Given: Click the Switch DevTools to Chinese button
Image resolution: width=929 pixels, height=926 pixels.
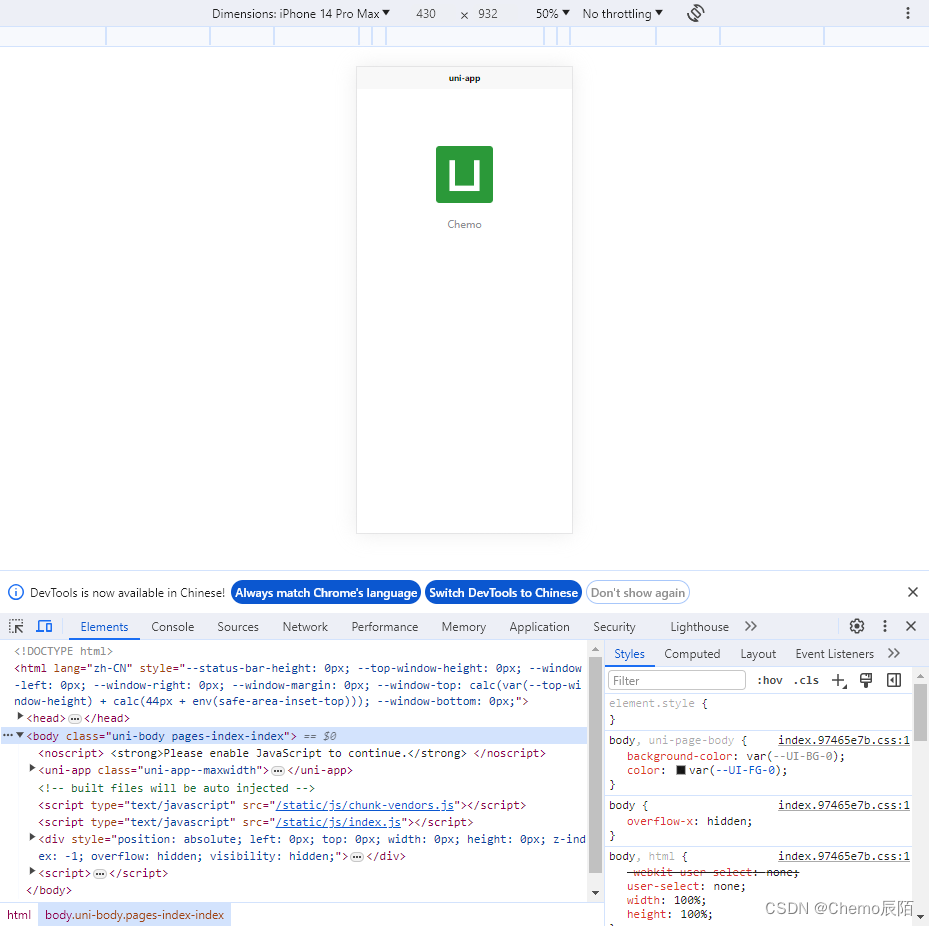Looking at the screenshot, I should pos(503,592).
